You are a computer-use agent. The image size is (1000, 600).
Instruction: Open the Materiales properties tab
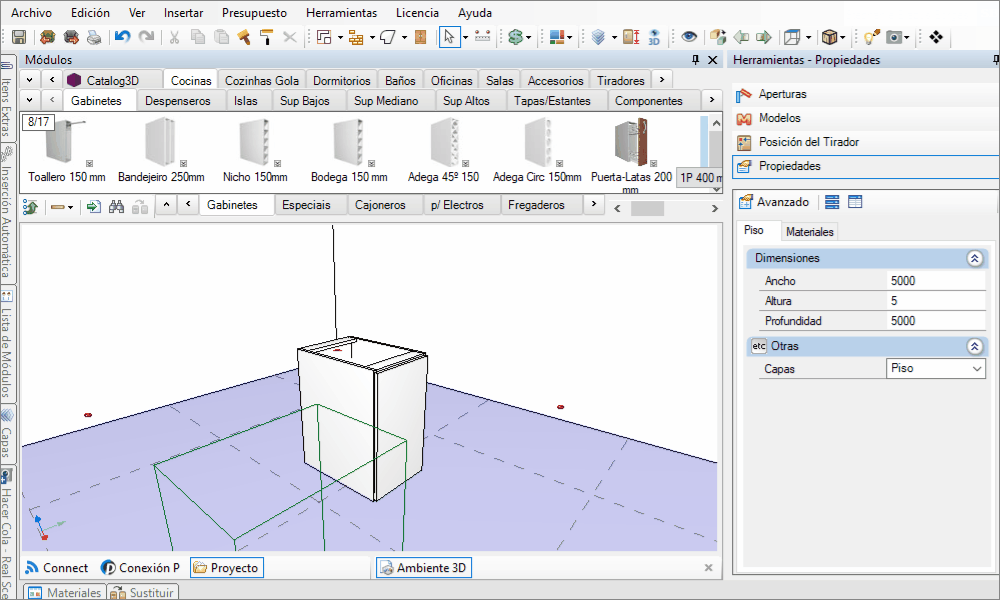[x=809, y=232]
